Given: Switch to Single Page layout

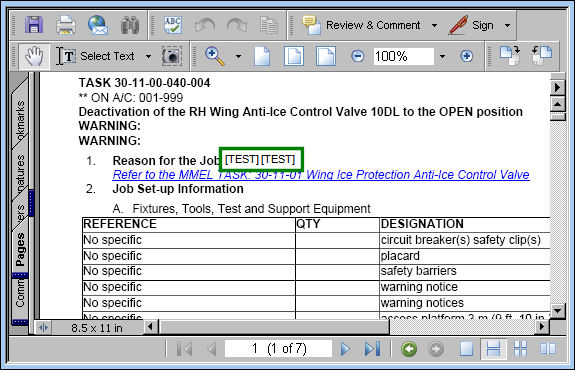Looking at the screenshot, I should 466,349.
